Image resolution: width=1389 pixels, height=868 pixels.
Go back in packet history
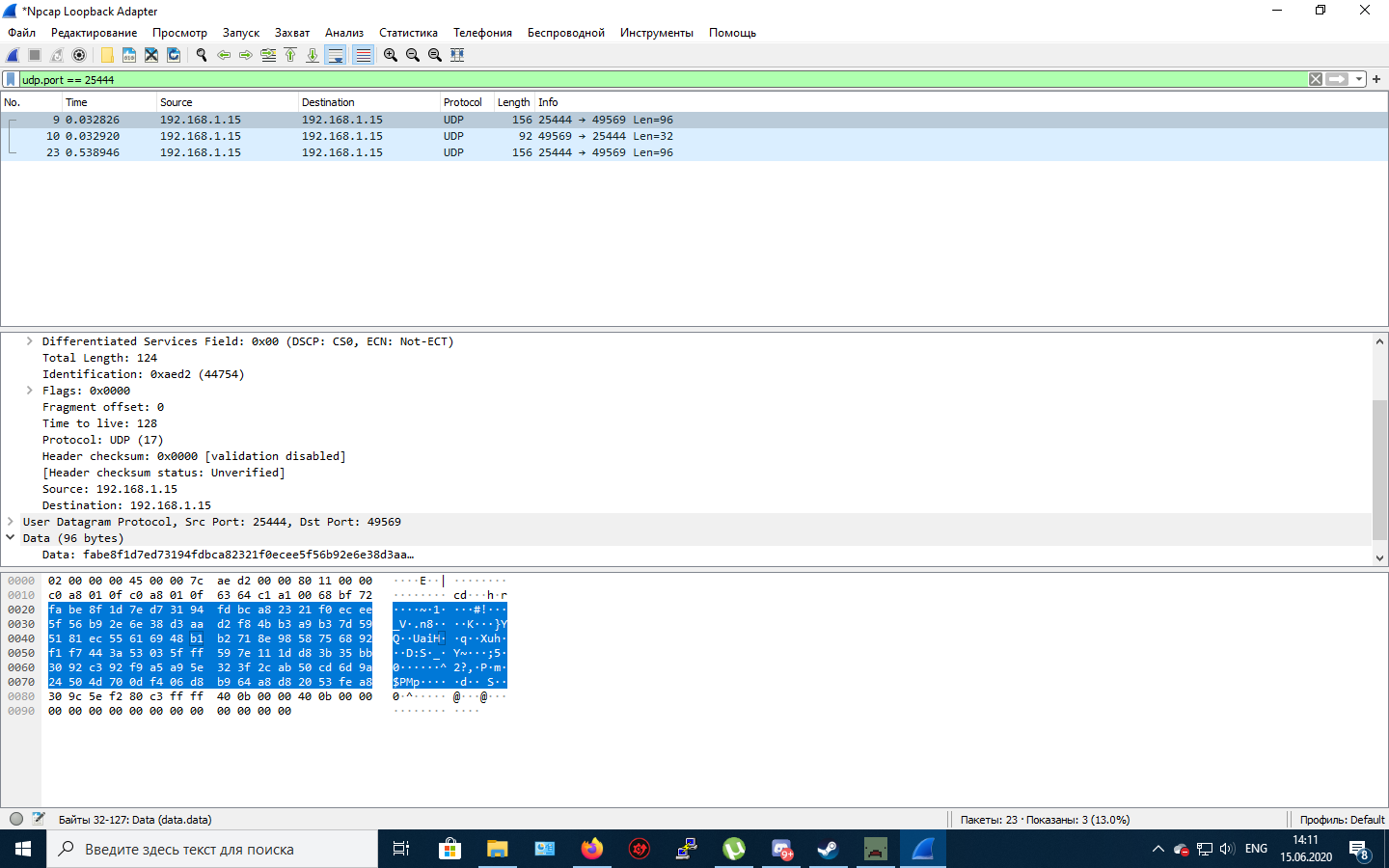point(224,55)
